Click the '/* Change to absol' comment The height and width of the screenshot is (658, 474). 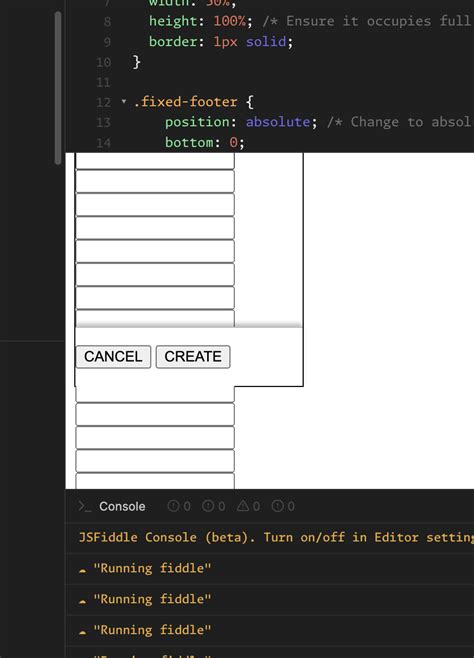point(400,122)
